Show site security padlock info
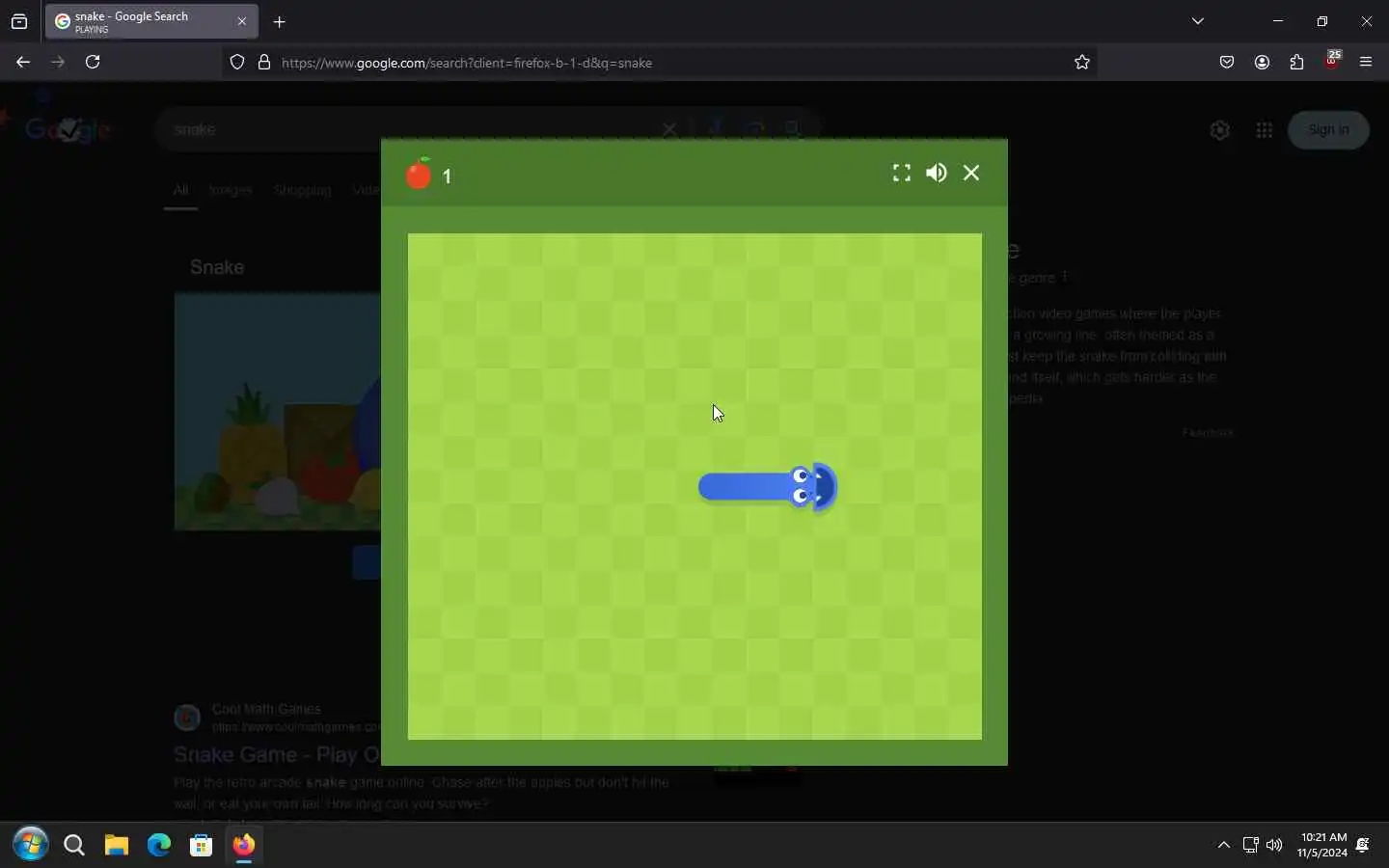The width and height of the screenshot is (1389, 868). click(x=264, y=63)
